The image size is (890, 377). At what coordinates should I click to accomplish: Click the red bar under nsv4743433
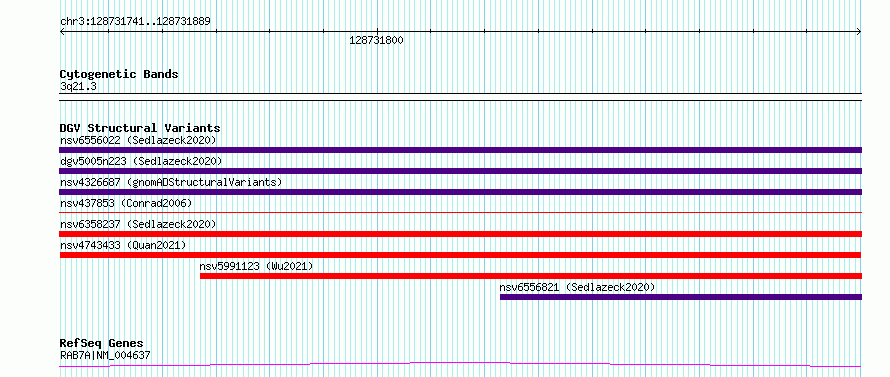460,255
